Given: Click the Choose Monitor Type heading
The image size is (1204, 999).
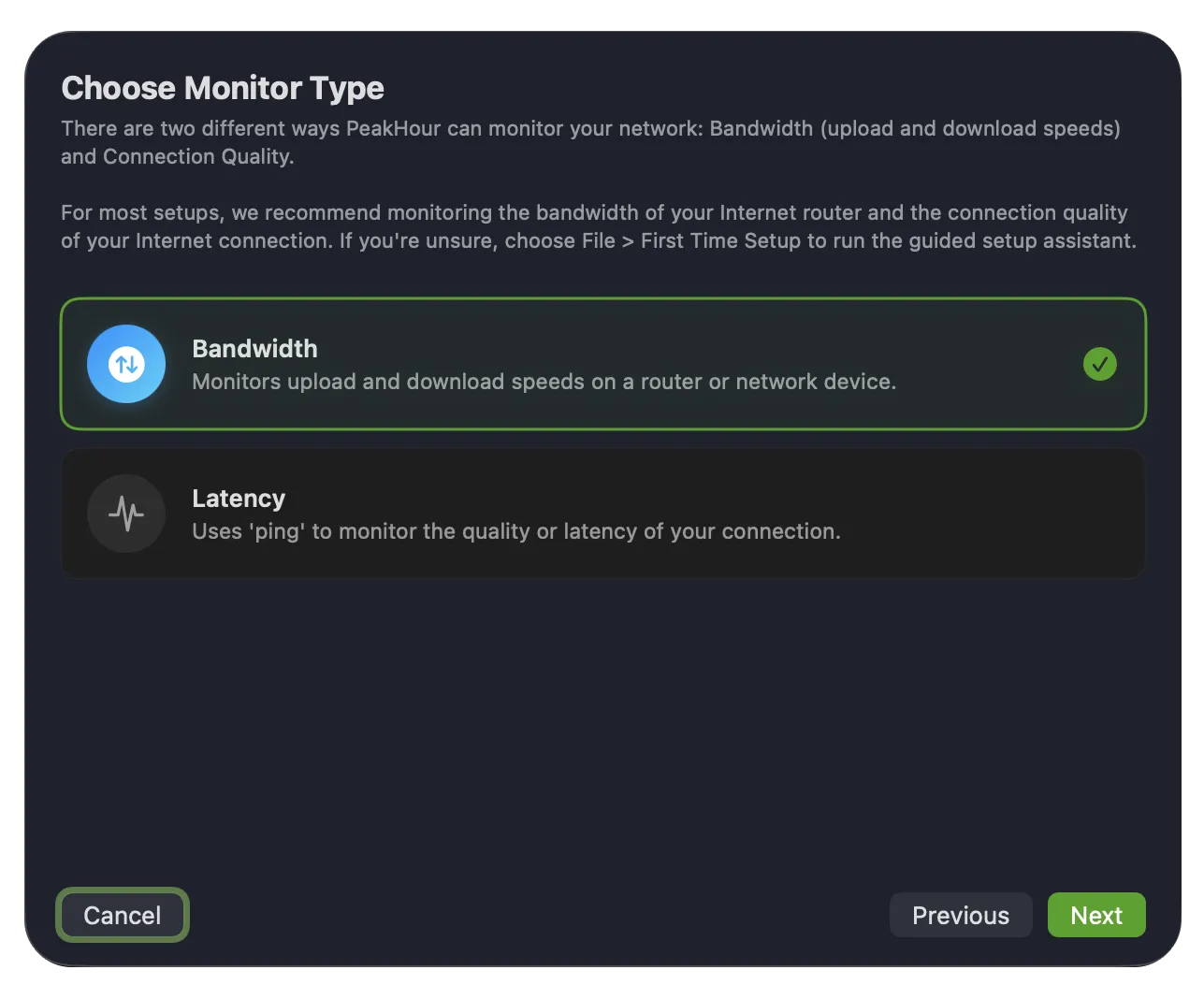Looking at the screenshot, I should pos(223,89).
